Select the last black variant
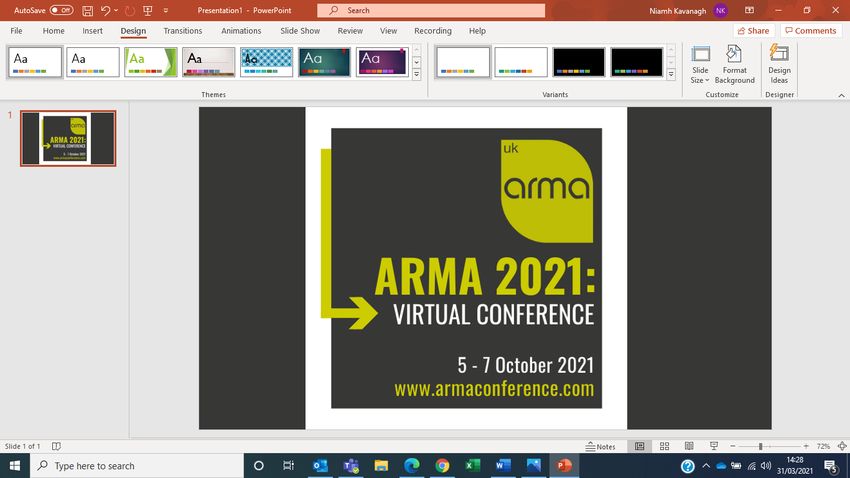850x478 pixels. coord(636,62)
